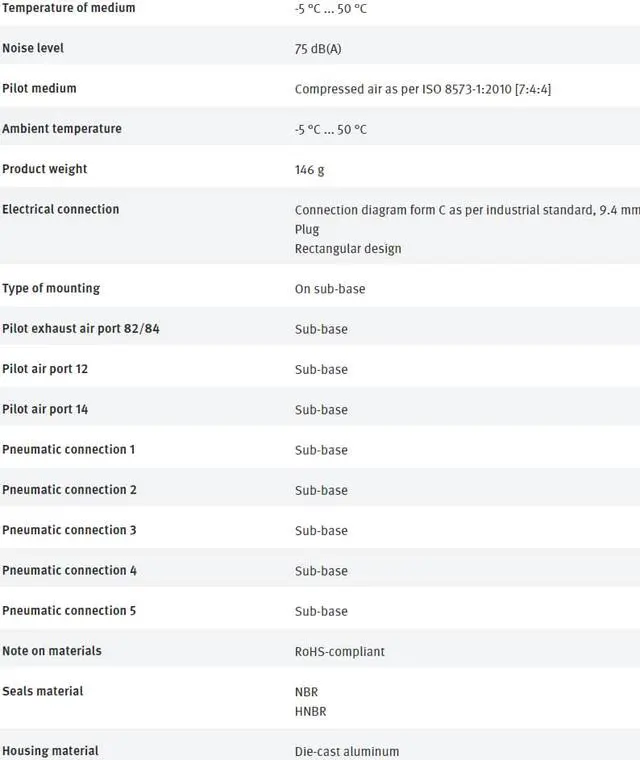This screenshot has height=760, width=640.
Task: Click the "Die-cast aluminum" housing value
Action: pos(346,751)
